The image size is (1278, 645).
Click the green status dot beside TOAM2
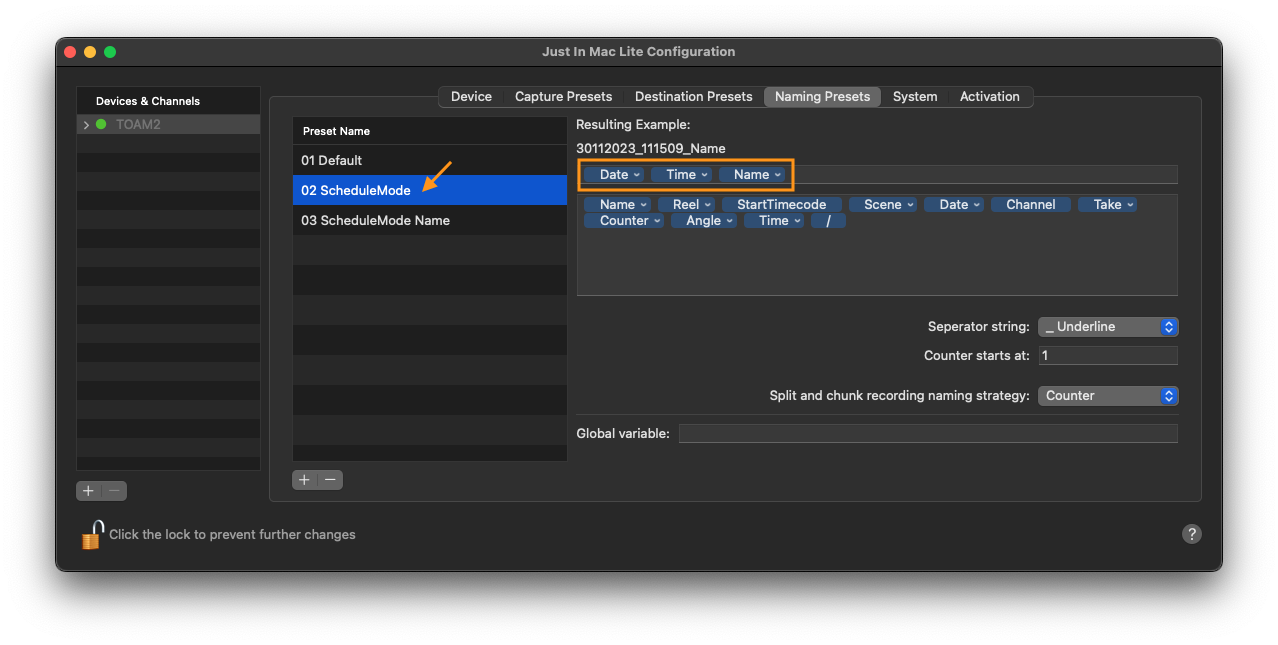(101, 125)
